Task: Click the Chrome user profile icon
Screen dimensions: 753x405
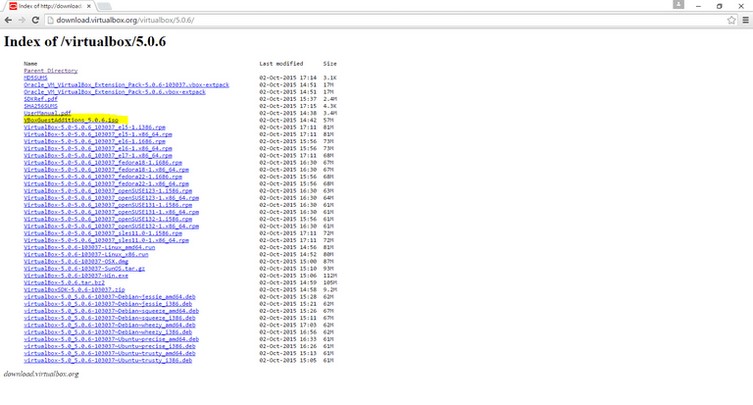Action: pos(678,4)
